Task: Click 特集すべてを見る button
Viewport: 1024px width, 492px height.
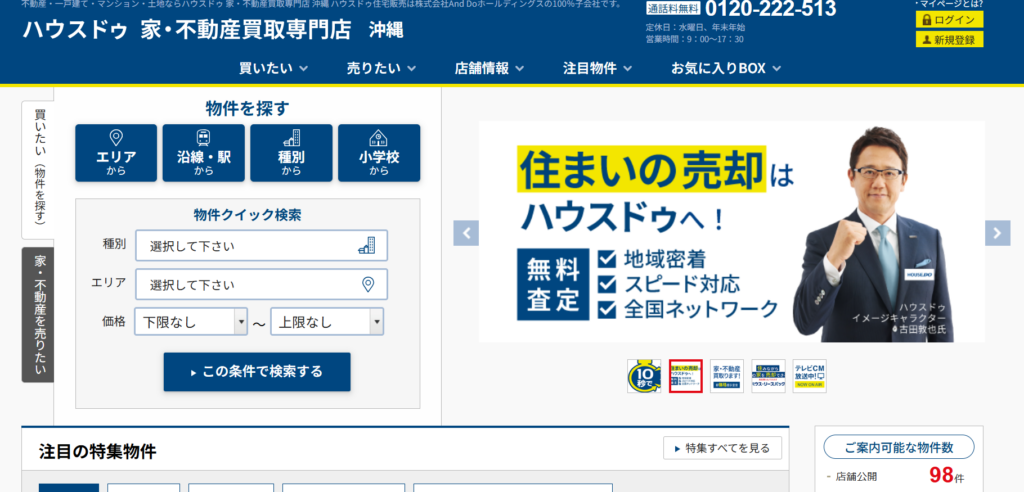Action: tap(722, 448)
